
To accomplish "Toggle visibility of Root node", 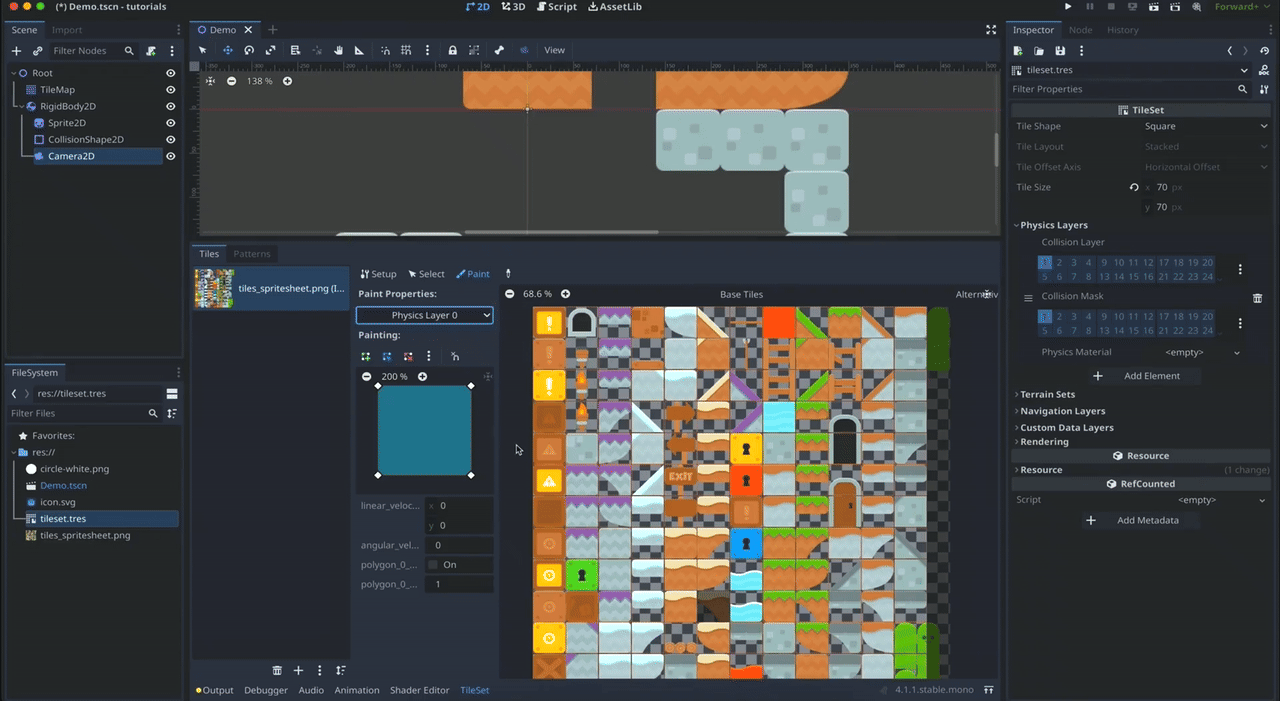I will pyautogui.click(x=171, y=73).
